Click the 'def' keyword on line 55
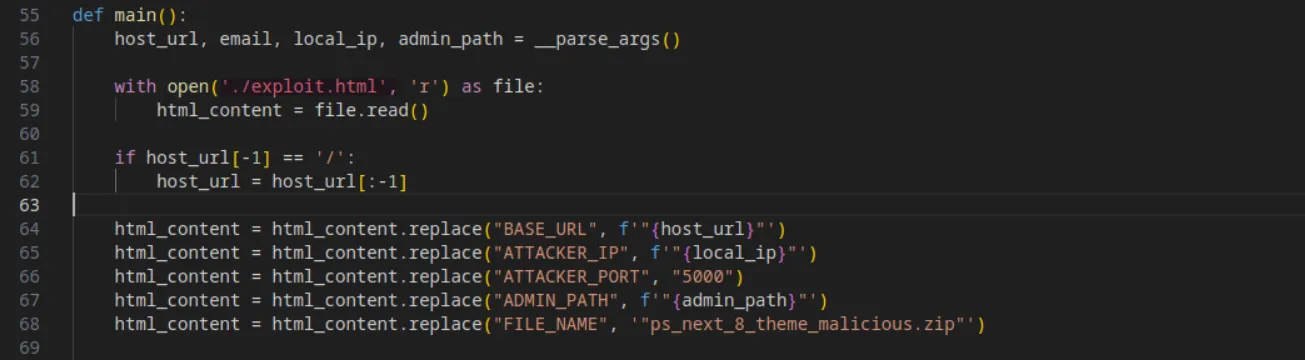The height and width of the screenshot is (360, 1305). 88,15
